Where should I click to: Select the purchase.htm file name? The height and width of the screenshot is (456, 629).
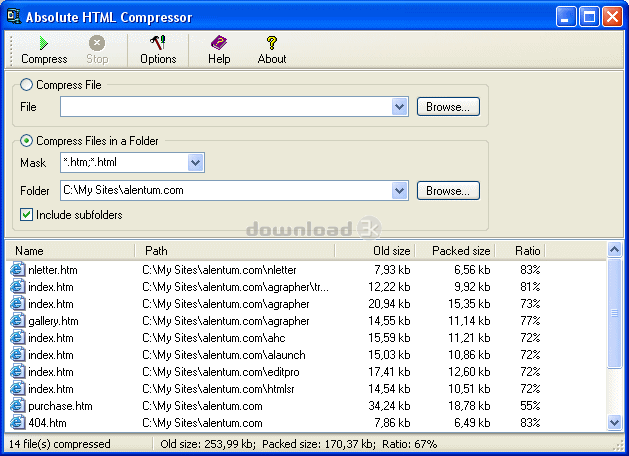[60, 406]
